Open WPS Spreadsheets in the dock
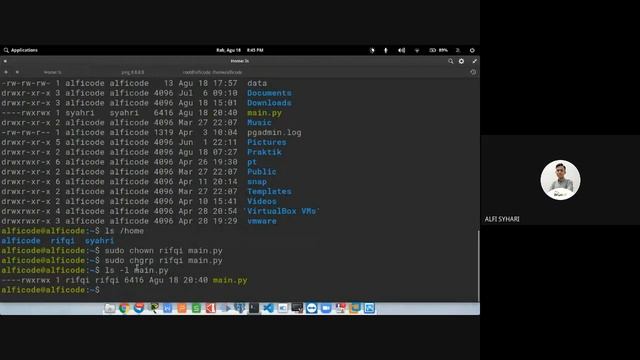This screenshot has width=640, height=360. point(196,308)
